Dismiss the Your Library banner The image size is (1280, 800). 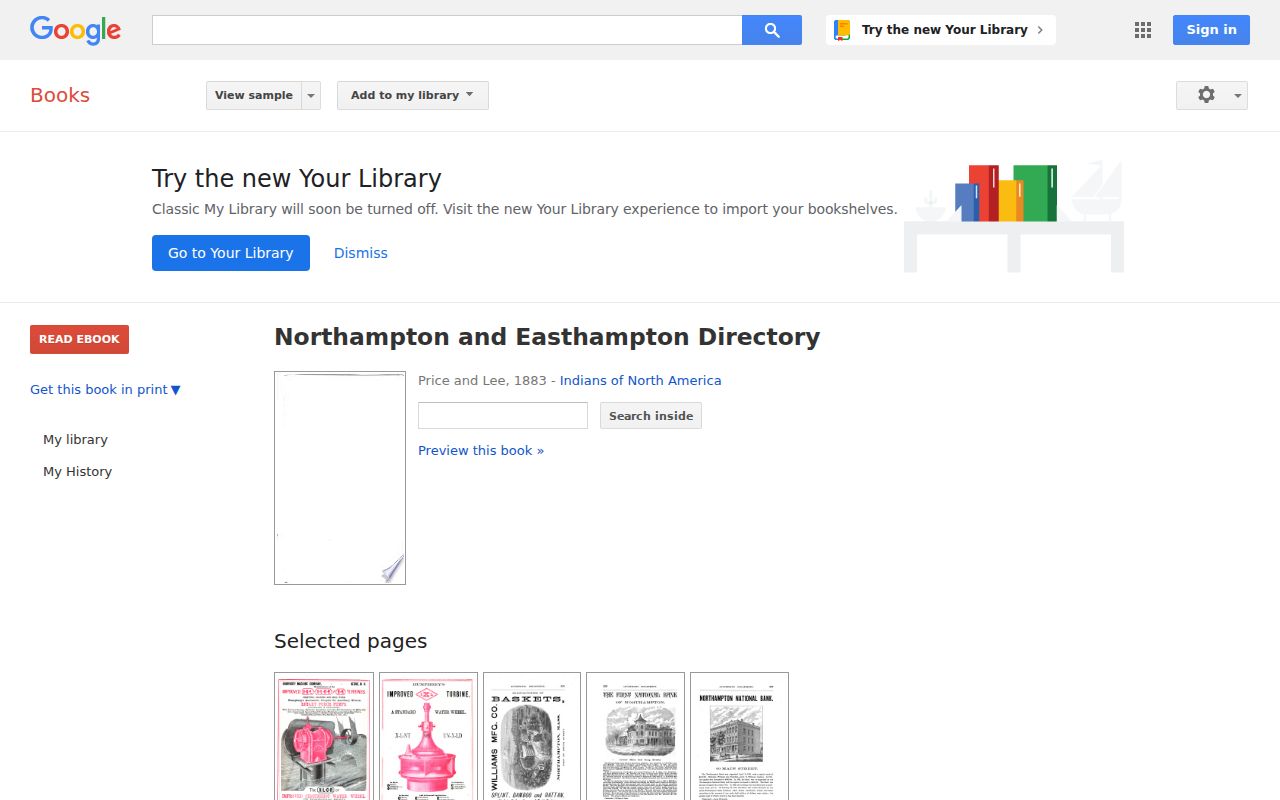coord(361,253)
